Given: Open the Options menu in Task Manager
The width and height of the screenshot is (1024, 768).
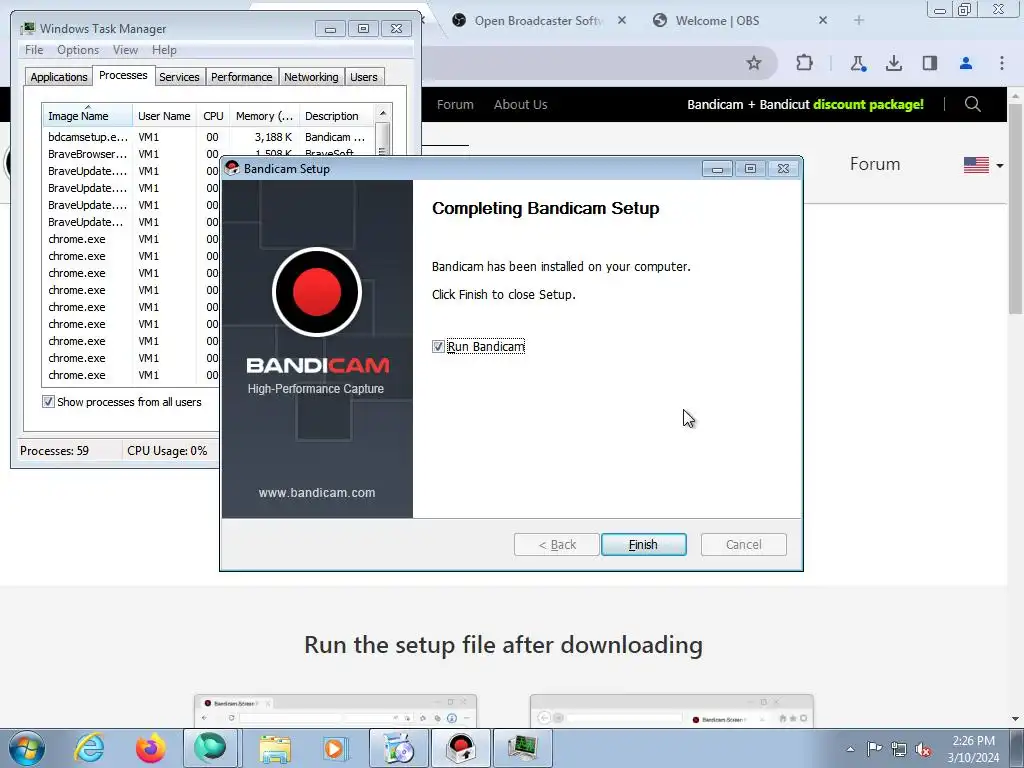Looking at the screenshot, I should click(78, 50).
